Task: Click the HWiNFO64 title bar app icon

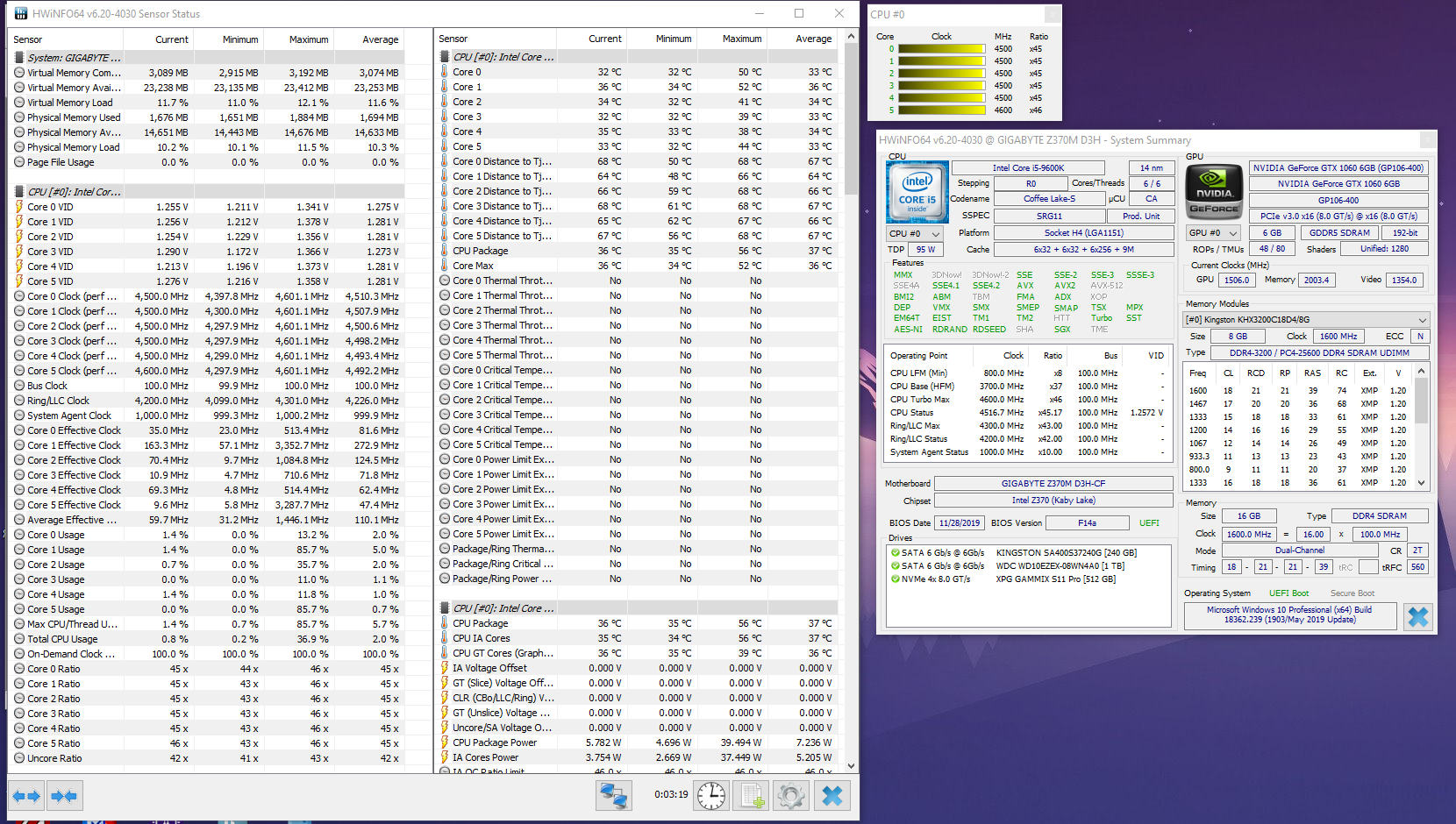Action: pyautogui.click(x=21, y=13)
